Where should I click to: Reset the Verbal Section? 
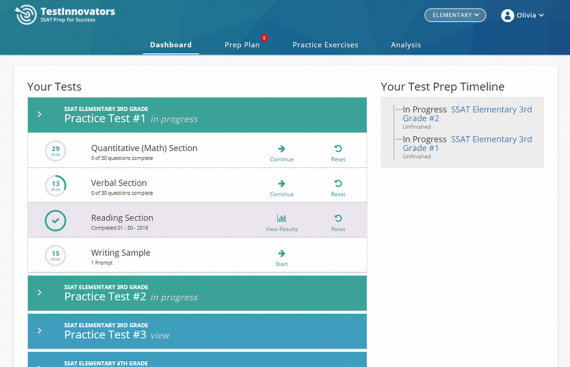pos(338,184)
